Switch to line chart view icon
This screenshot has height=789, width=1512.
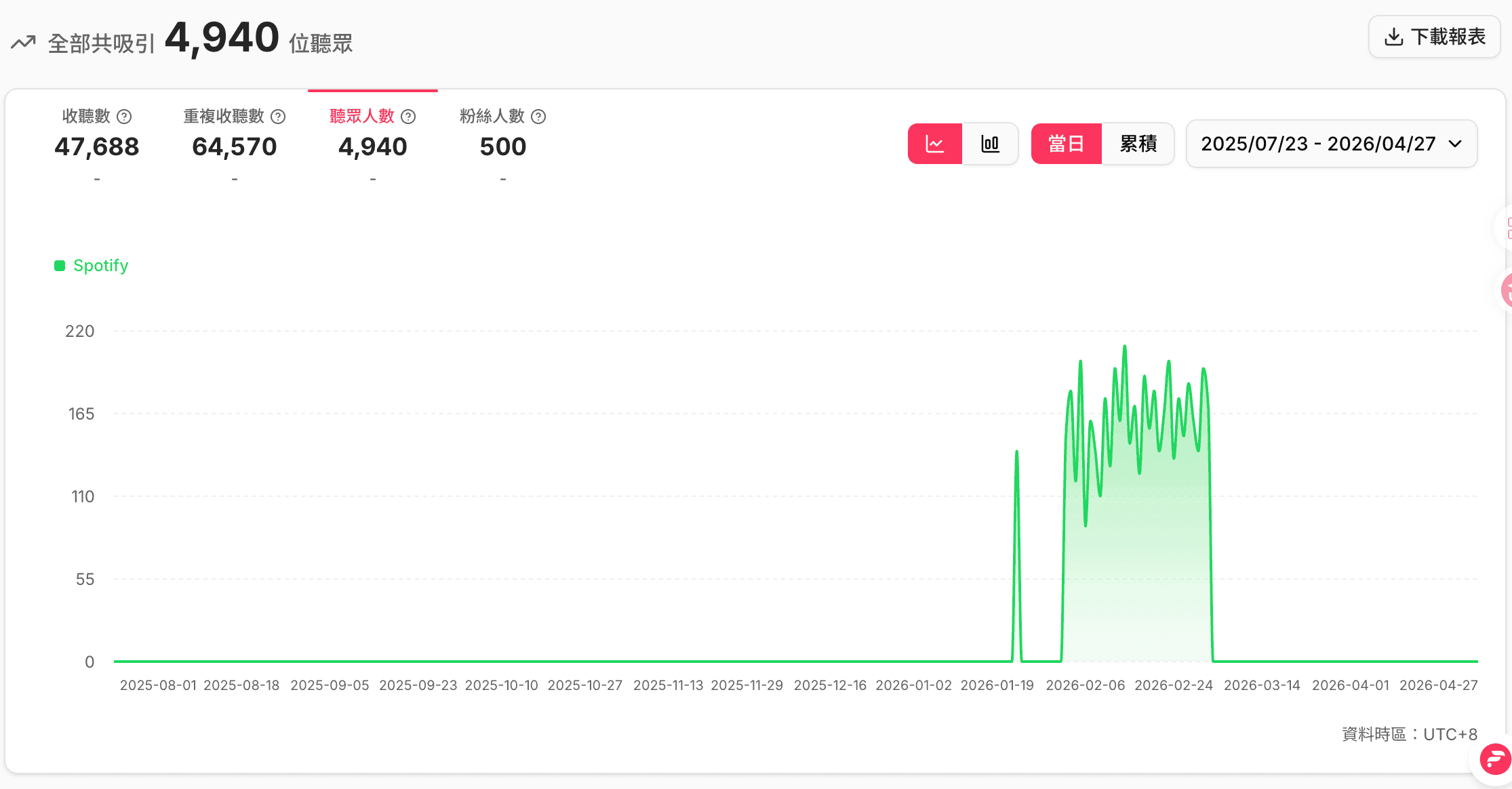[x=935, y=144]
